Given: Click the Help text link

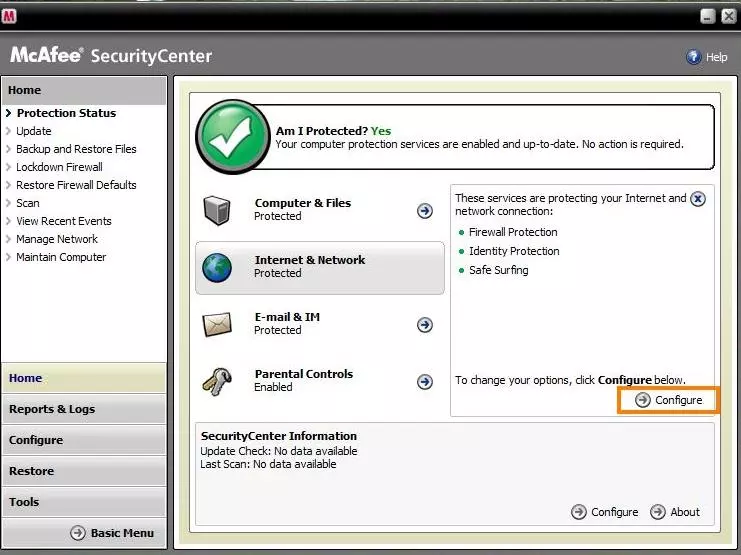Looking at the screenshot, I should click(716, 57).
